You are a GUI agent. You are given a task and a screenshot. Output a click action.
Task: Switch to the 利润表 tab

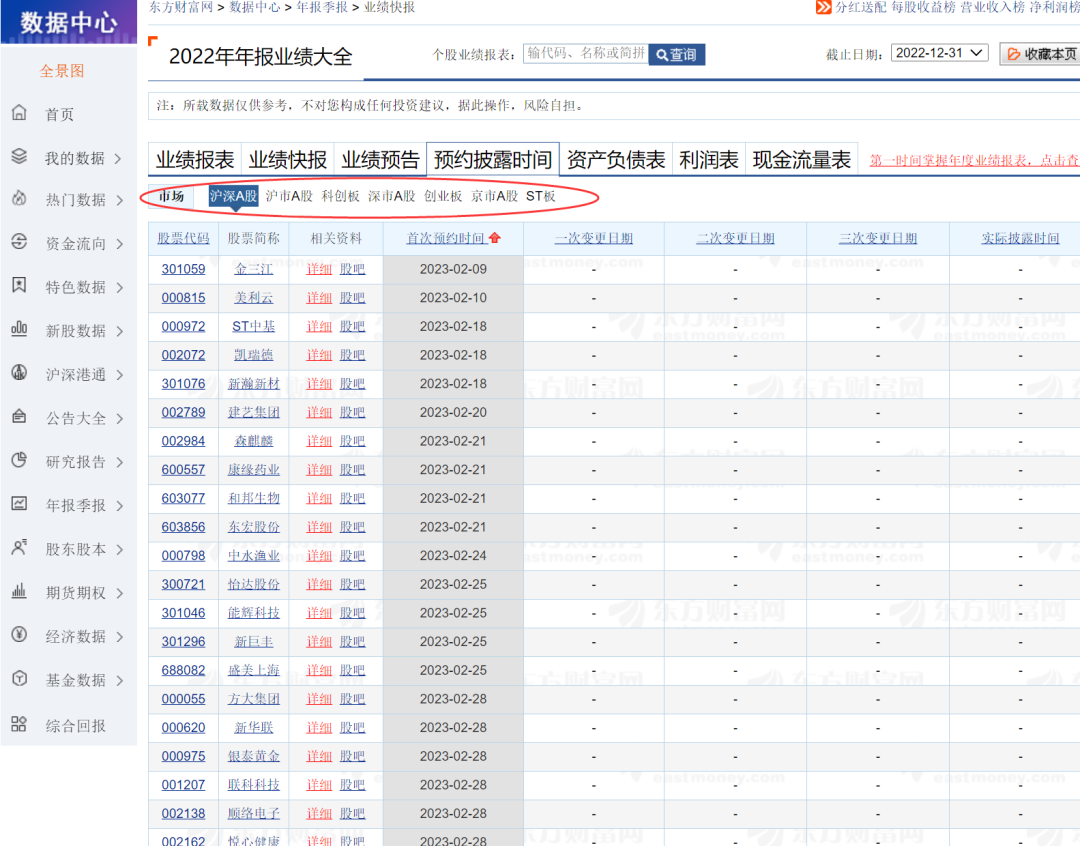coord(709,160)
